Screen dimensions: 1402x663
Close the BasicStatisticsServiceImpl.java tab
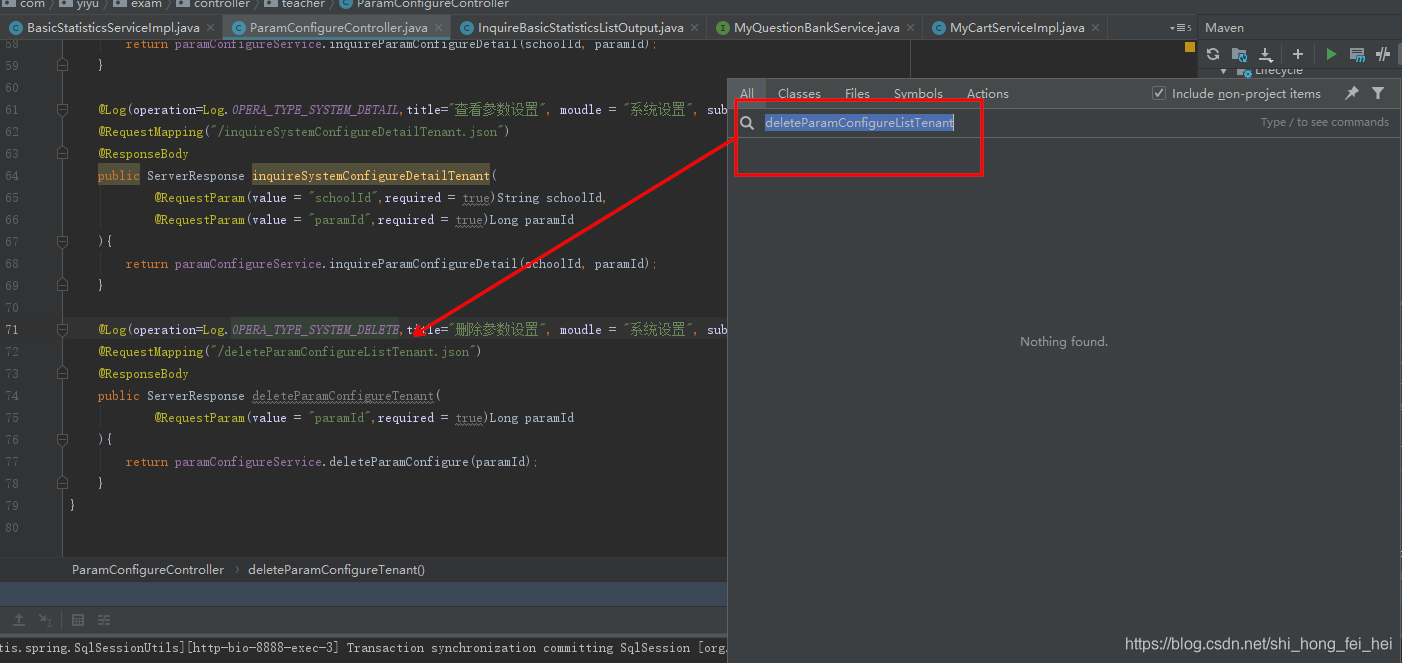[x=209, y=28]
